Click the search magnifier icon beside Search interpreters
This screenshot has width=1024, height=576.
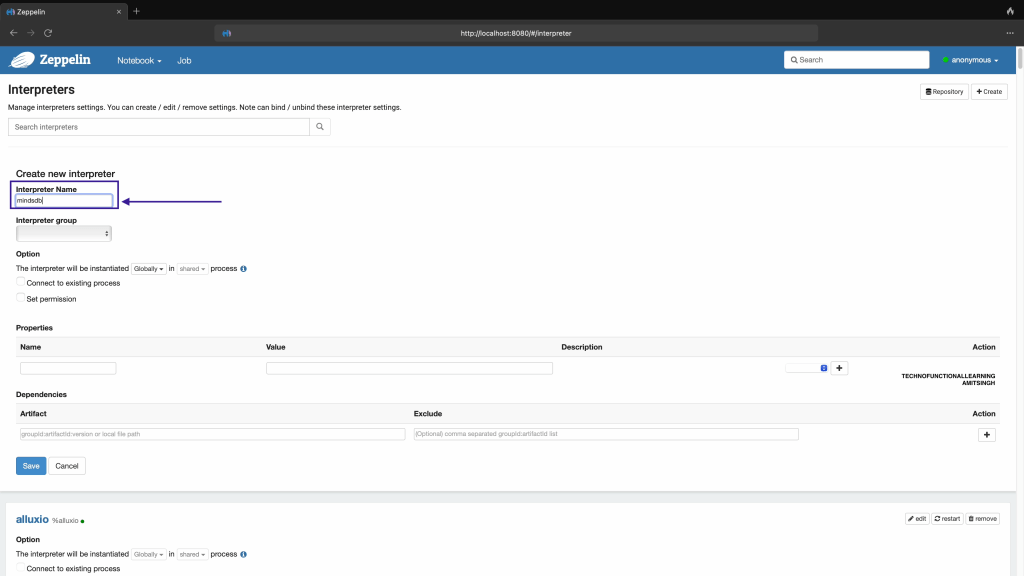[x=319, y=127]
